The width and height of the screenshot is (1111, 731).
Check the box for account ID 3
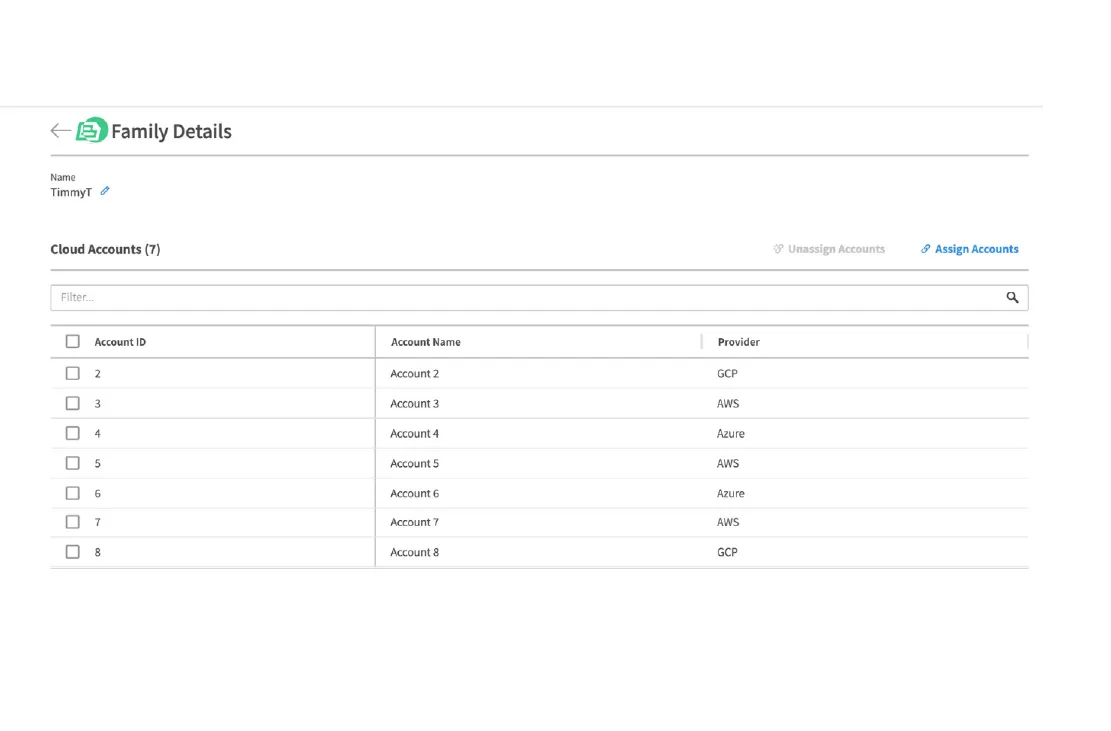pyautogui.click(x=73, y=403)
